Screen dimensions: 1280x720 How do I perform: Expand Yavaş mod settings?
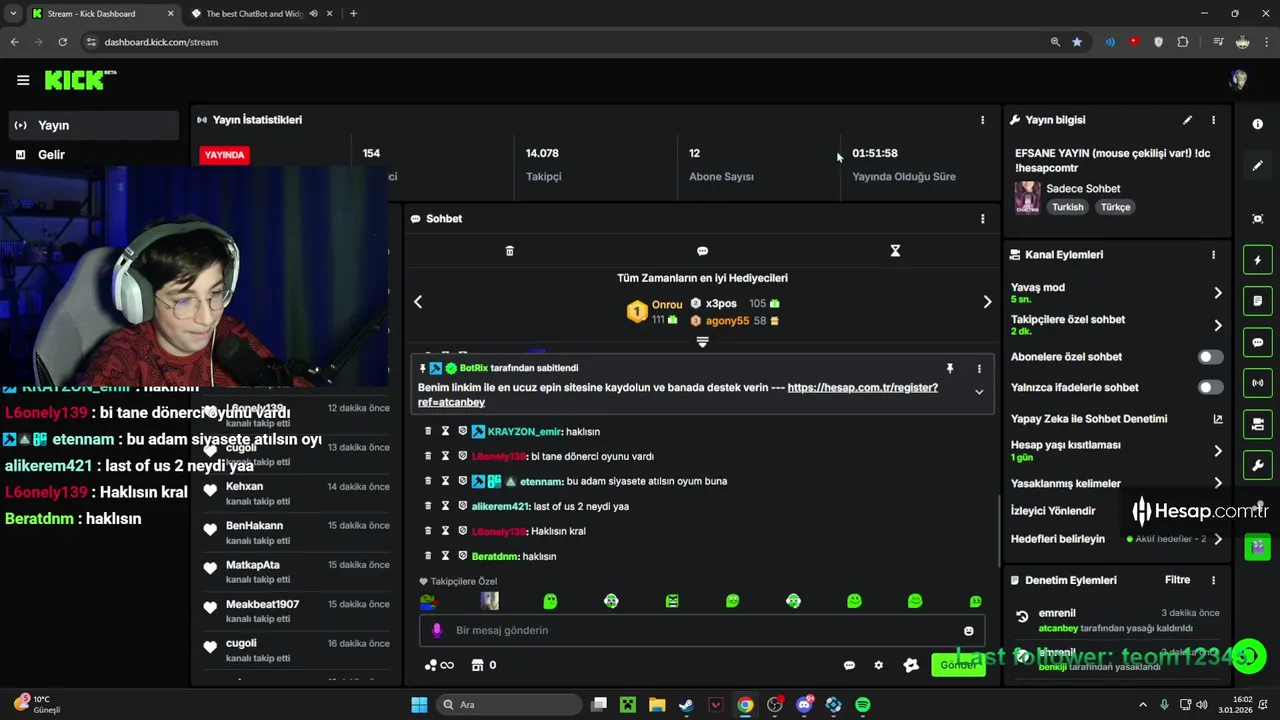(1217, 293)
